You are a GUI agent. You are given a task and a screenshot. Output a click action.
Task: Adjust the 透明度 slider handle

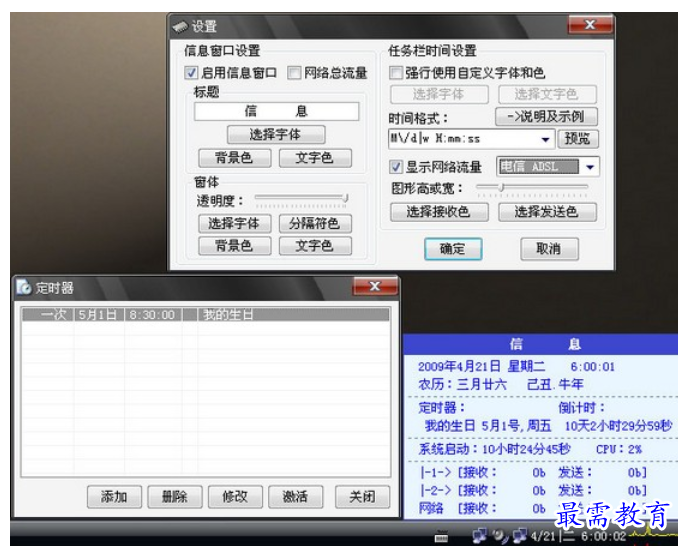click(345, 198)
